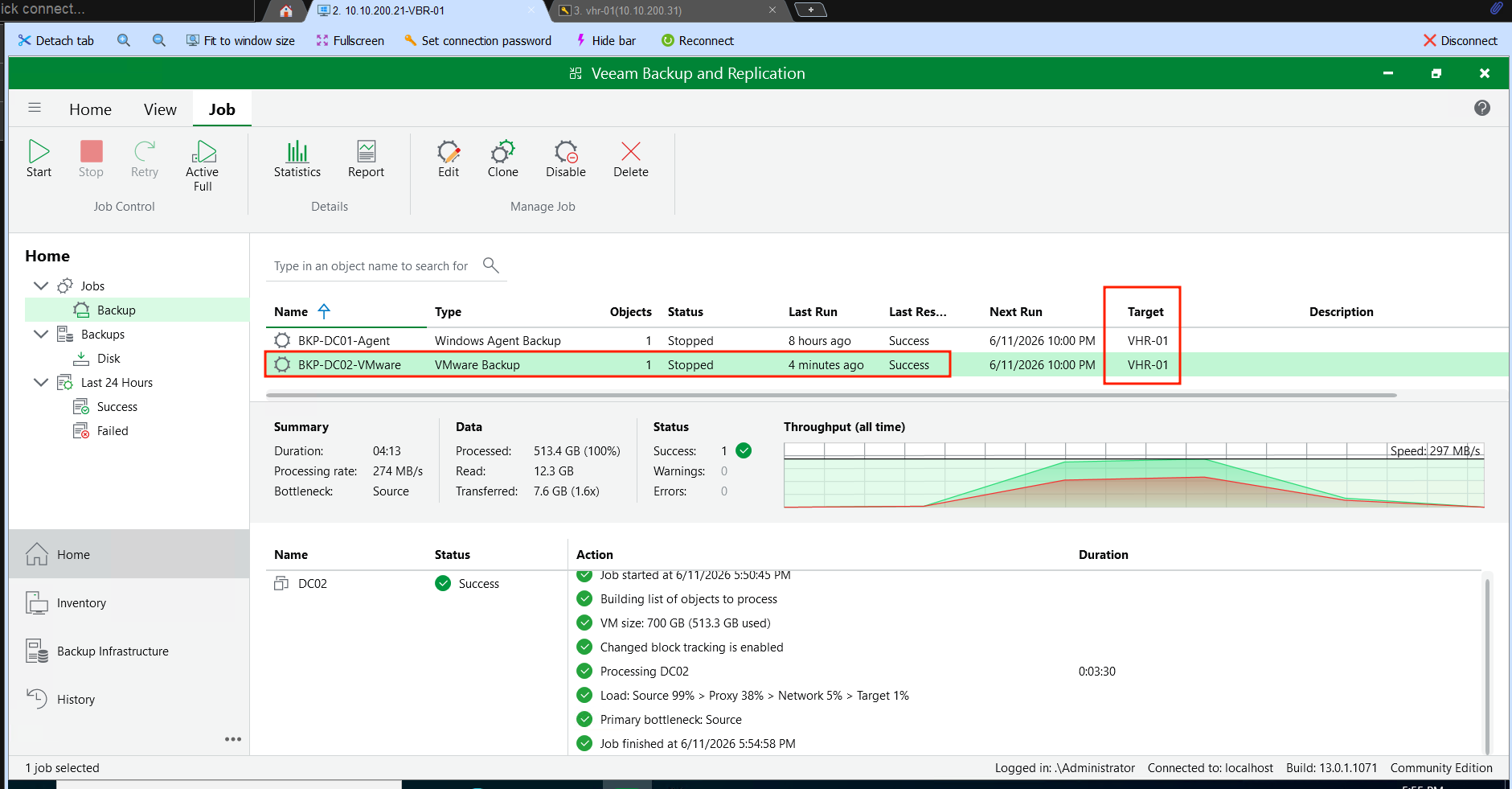Run an Active Full backup
Screen dimensions: 1512x789
[x=203, y=165]
